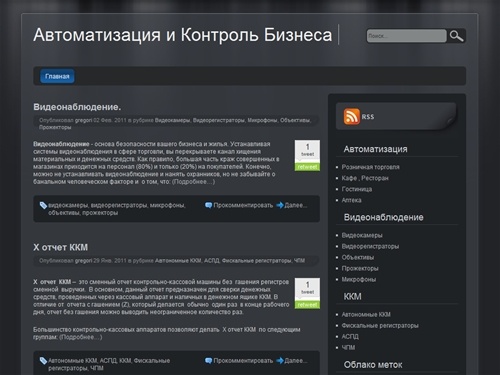Open rubric Автономные ККМ in second post meta

[x=178, y=261]
